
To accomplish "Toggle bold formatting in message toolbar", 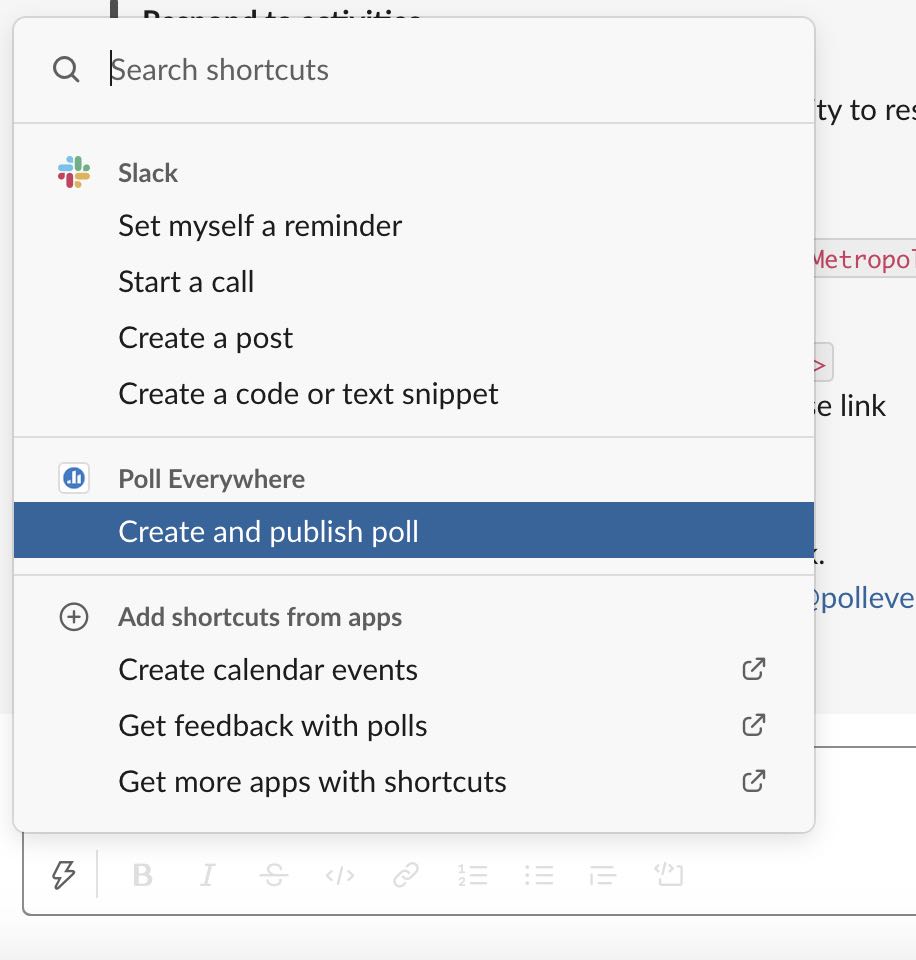I will (x=142, y=876).
